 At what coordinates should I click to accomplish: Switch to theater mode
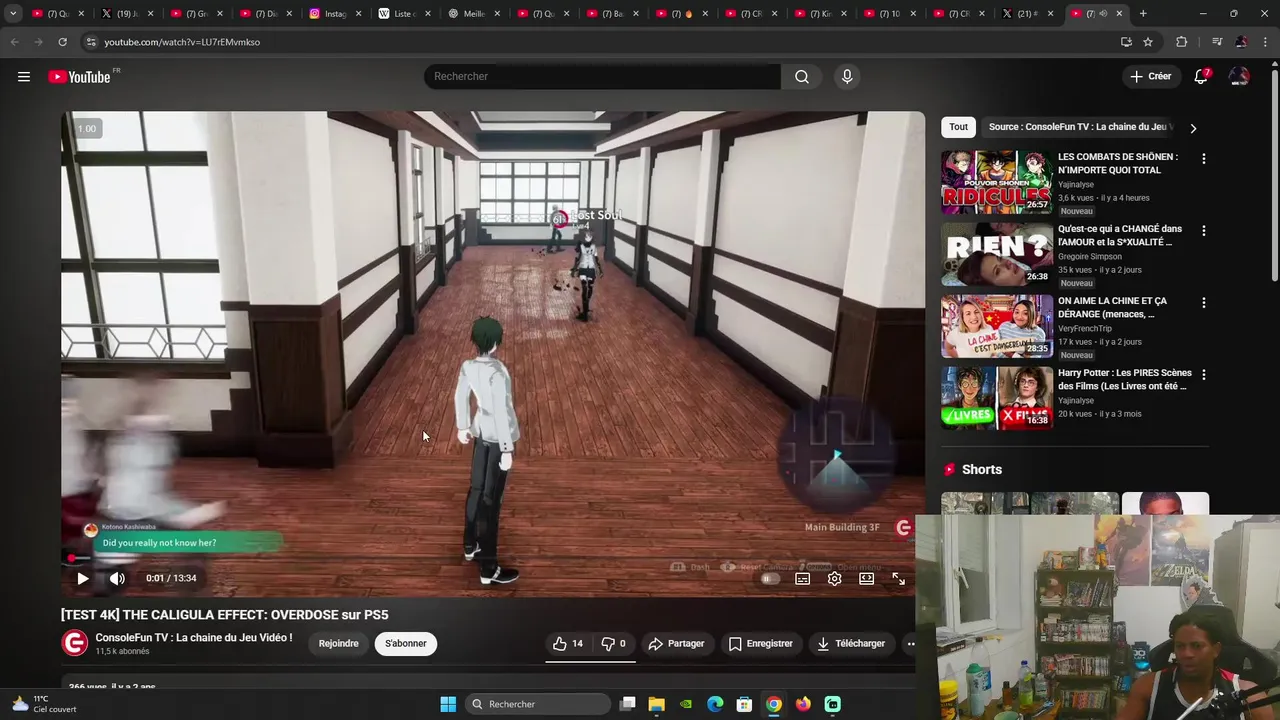[866, 578]
